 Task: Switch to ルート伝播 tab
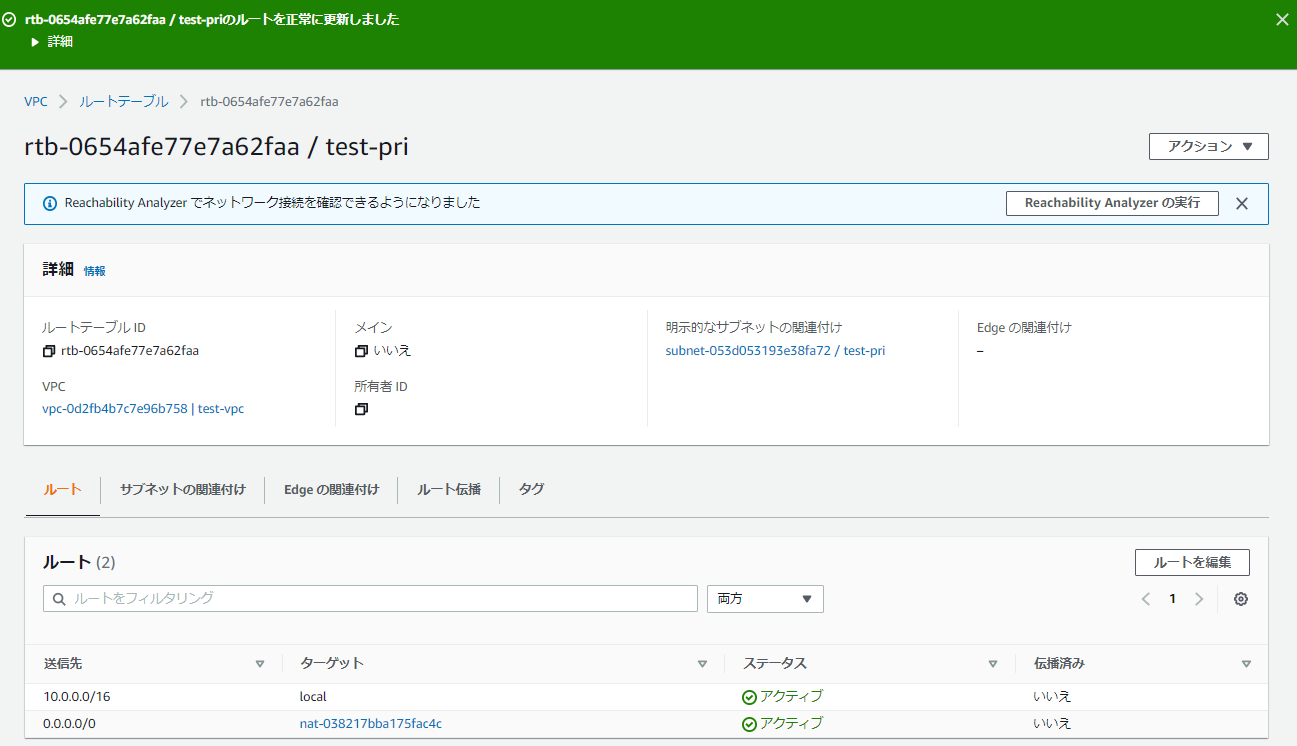pos(449,490)
